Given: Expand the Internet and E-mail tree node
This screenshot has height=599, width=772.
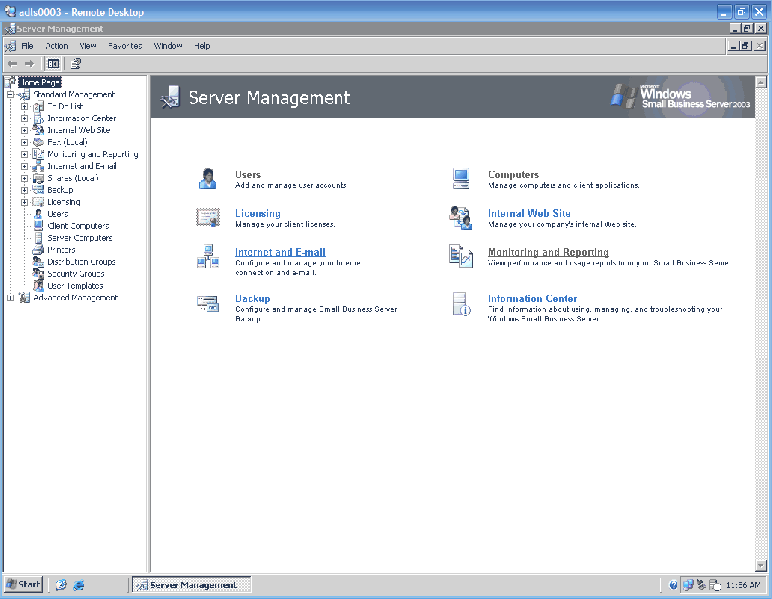Looking at the screenshot, I should pyautogui.click(x=24, y=166).
